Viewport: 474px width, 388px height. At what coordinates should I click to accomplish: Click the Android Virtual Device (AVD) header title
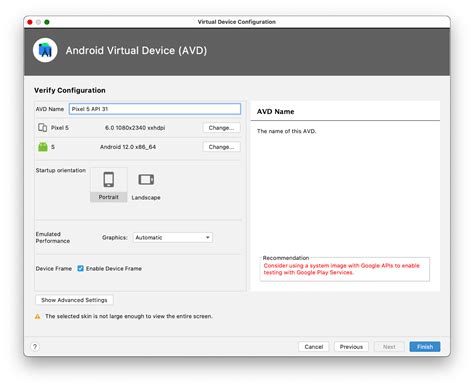(136, 50)
